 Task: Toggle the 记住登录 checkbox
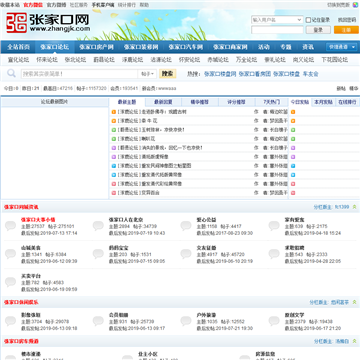[308, 20]
